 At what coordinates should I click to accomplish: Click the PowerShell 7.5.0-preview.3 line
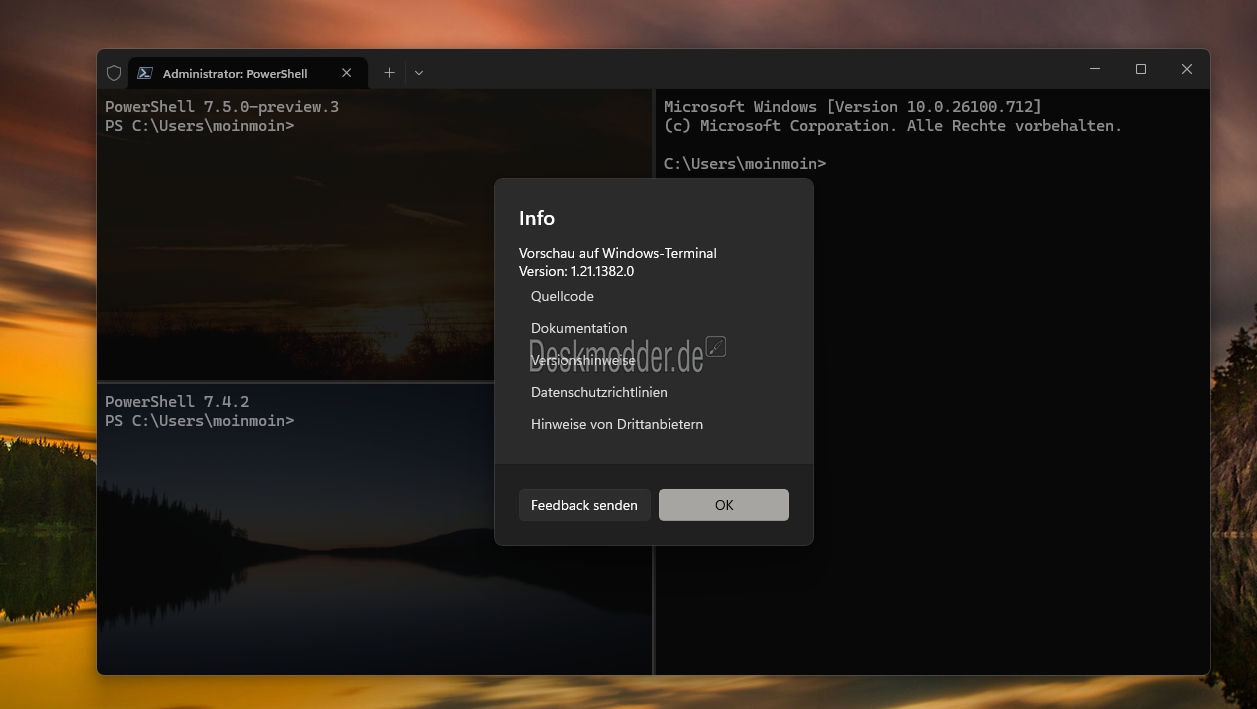pyautogui.click(x=222, y=107)
